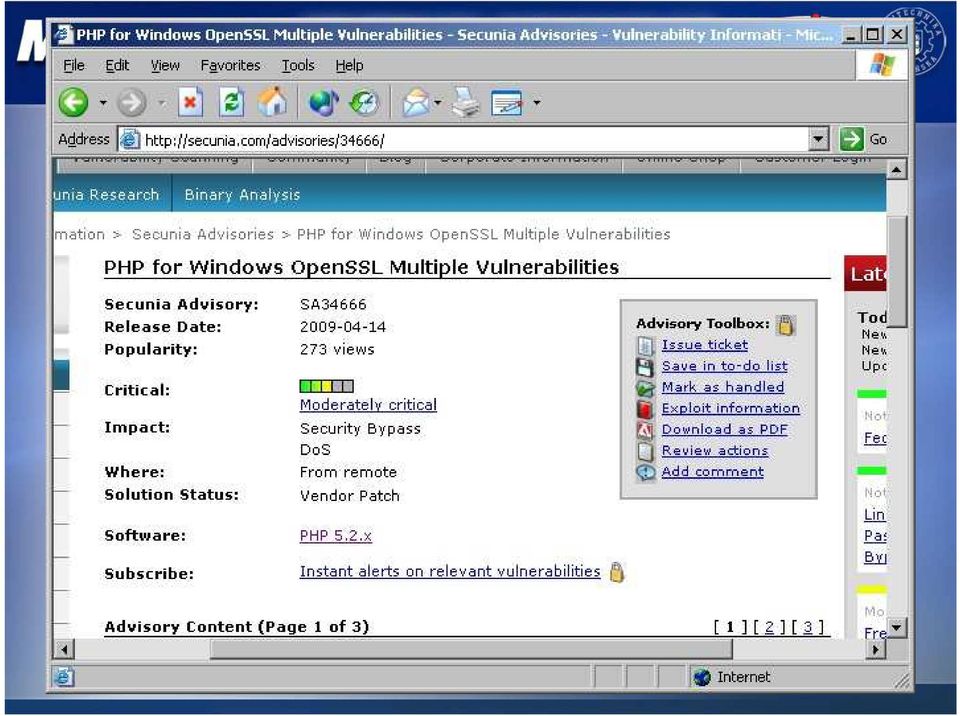Go to advisory page 3 link
Image resolution: width=960 pixels, height=716 pixels.
808,627
